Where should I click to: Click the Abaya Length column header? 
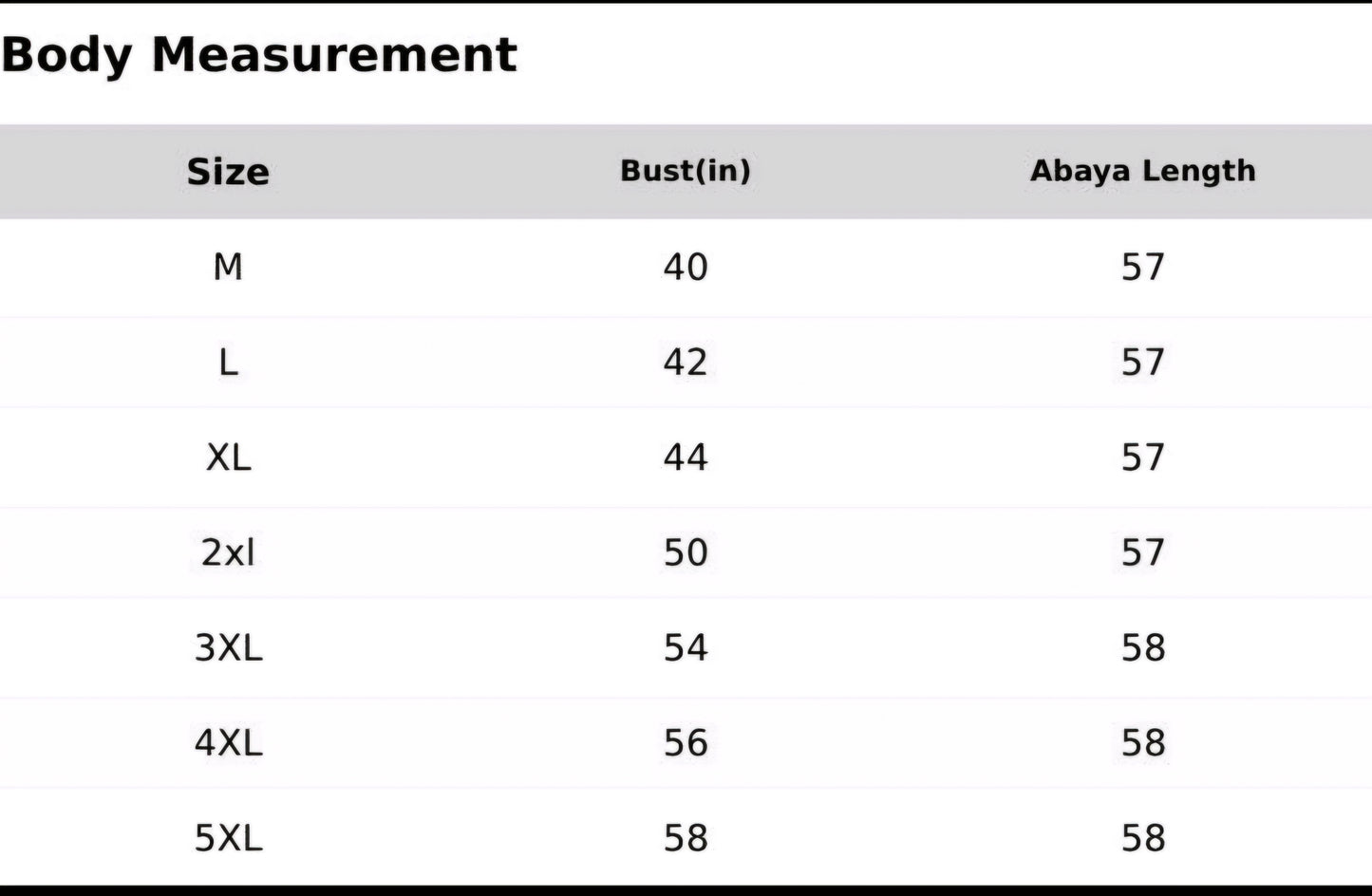point(1142,171)
